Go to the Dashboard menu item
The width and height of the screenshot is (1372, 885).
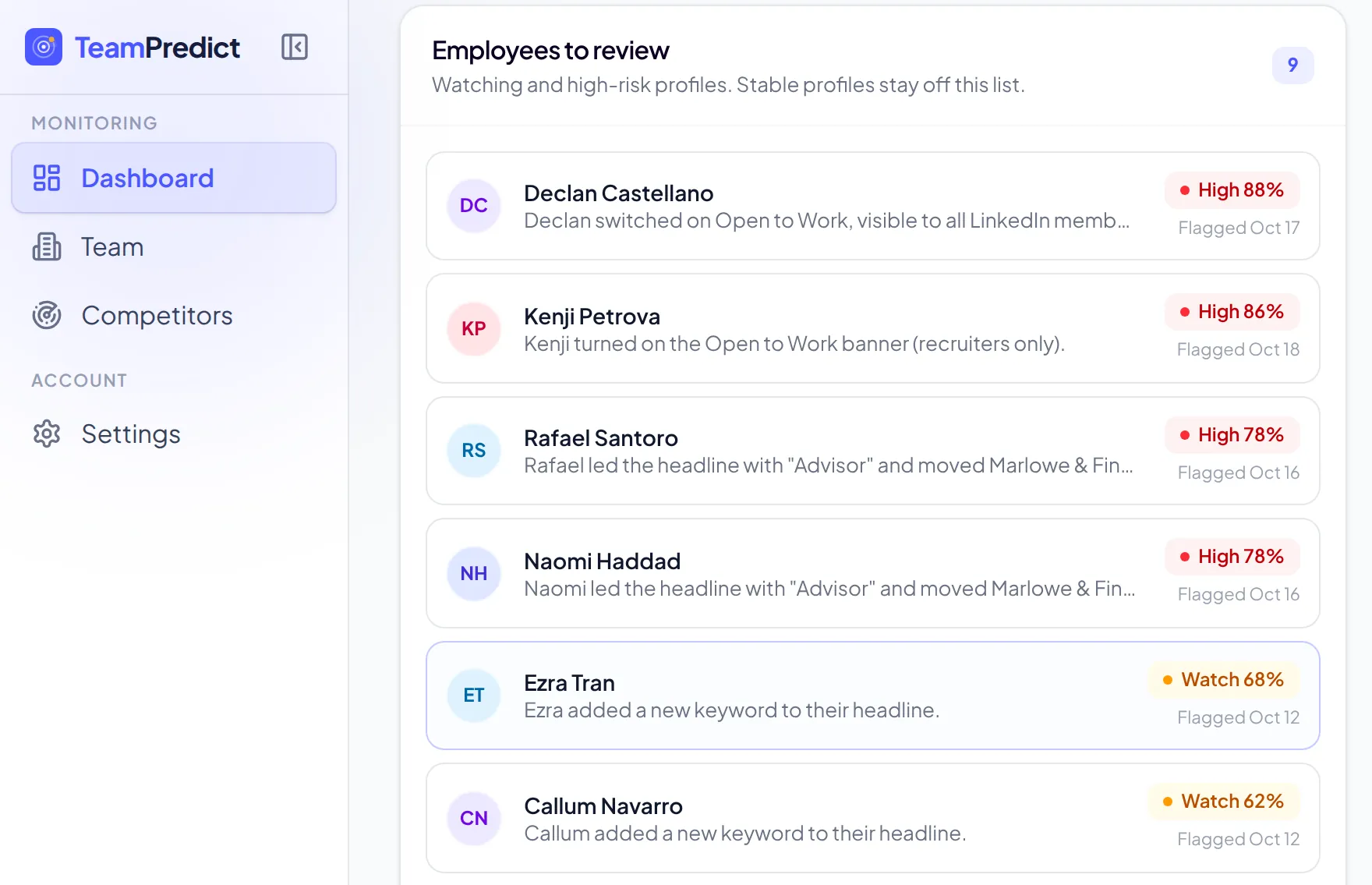coord(174,178)
